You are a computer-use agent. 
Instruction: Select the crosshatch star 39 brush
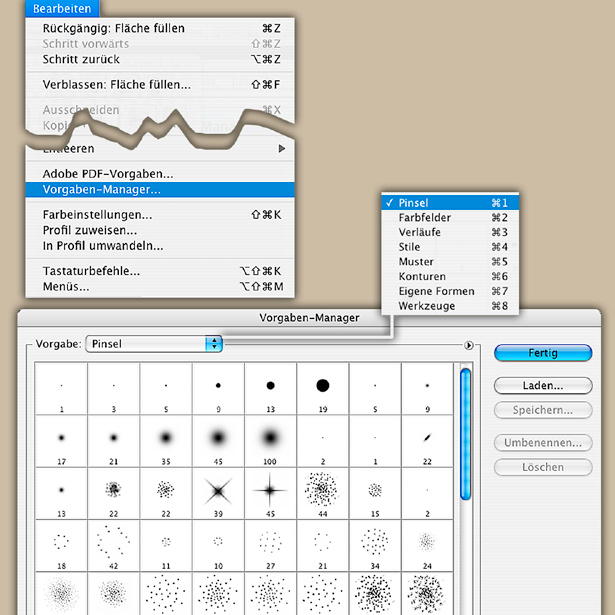[218, 493]
